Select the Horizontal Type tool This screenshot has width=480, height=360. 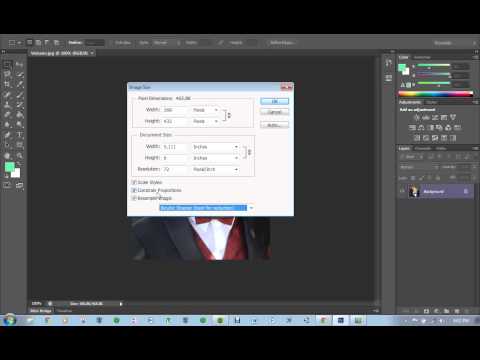20,135
